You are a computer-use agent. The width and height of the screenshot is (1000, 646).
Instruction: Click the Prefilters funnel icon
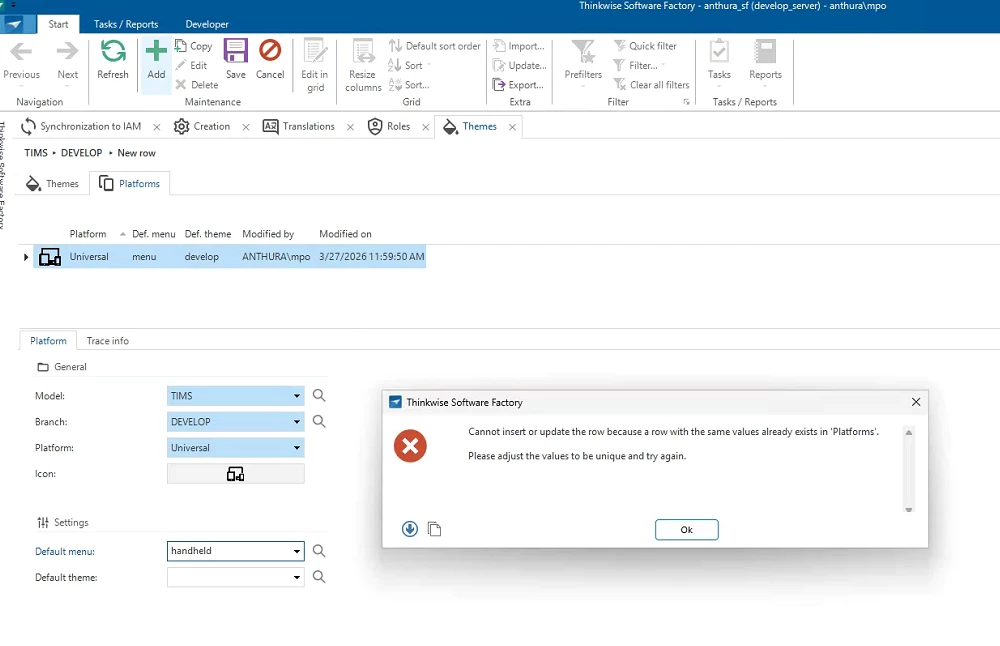click(583, 52)
